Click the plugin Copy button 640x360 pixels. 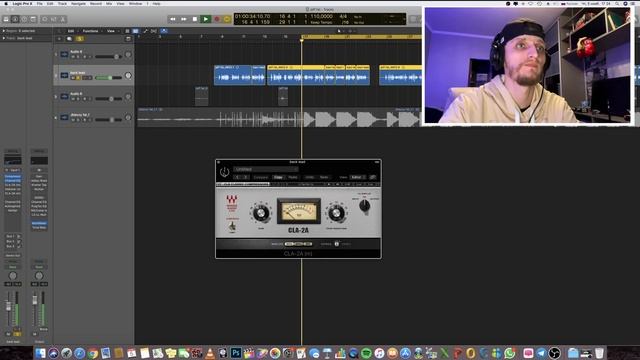278,177
